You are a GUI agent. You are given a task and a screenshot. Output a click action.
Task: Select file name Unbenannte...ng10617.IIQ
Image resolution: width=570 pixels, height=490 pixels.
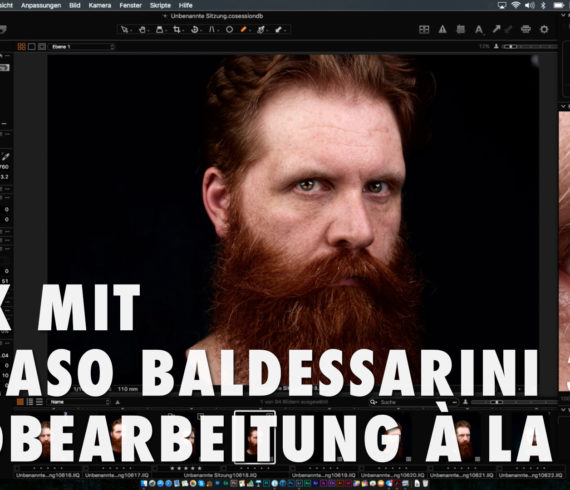point(117,475)
